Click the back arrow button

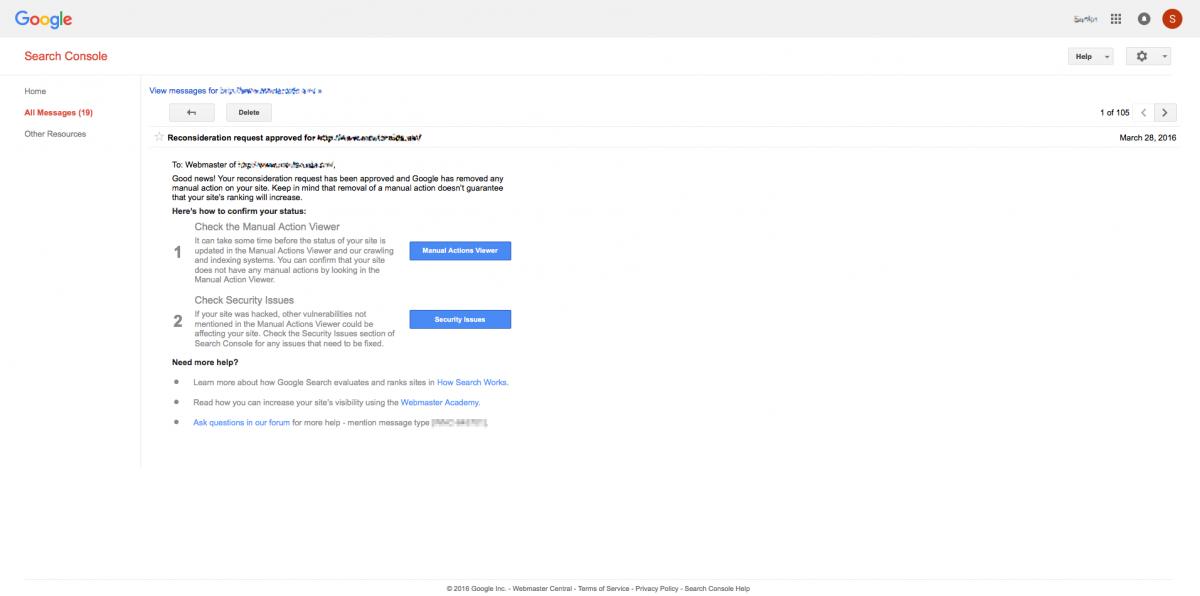tap(191, 113)
